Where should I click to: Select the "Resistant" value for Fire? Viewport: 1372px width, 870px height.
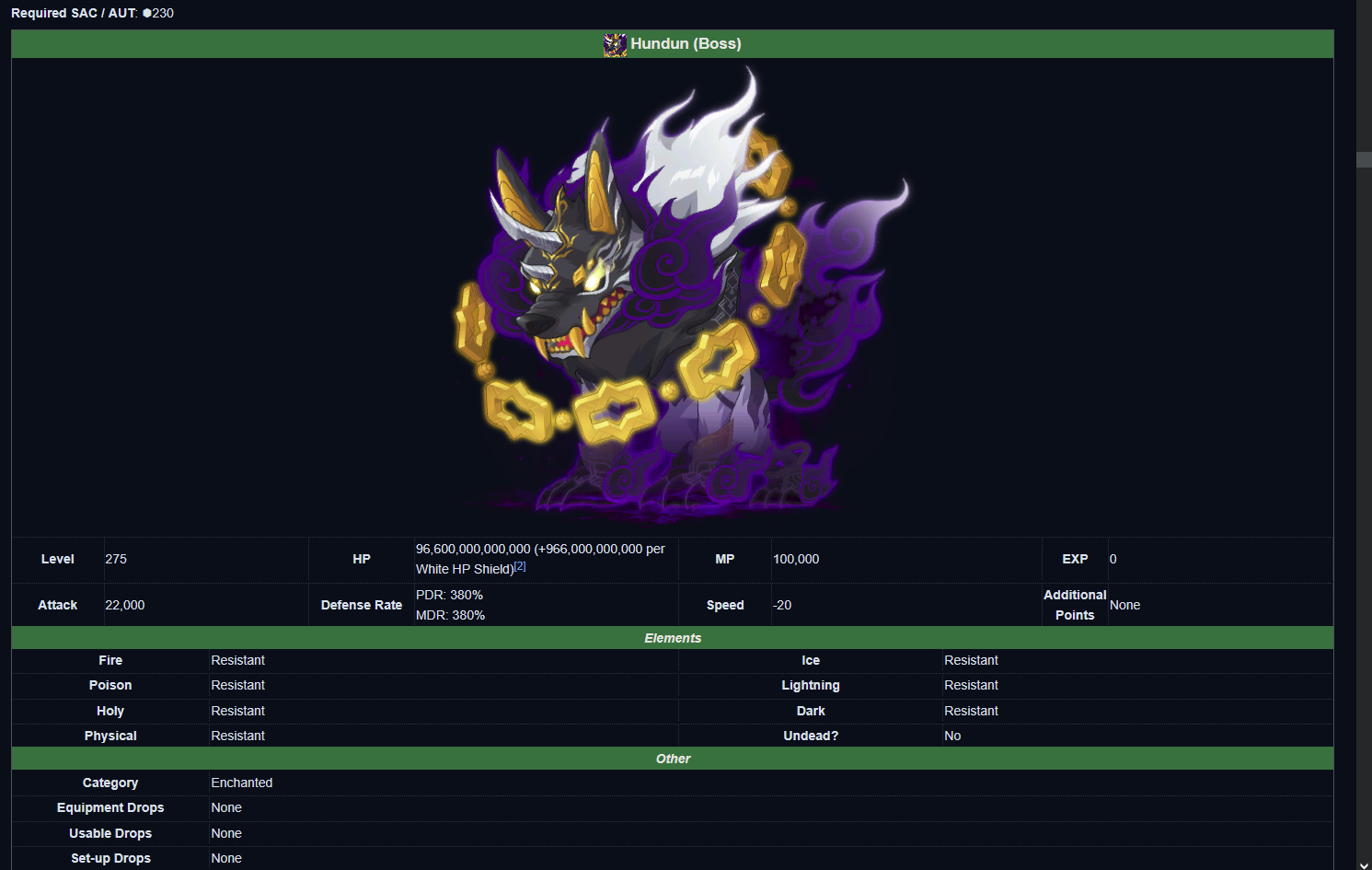tap(237, 660)
